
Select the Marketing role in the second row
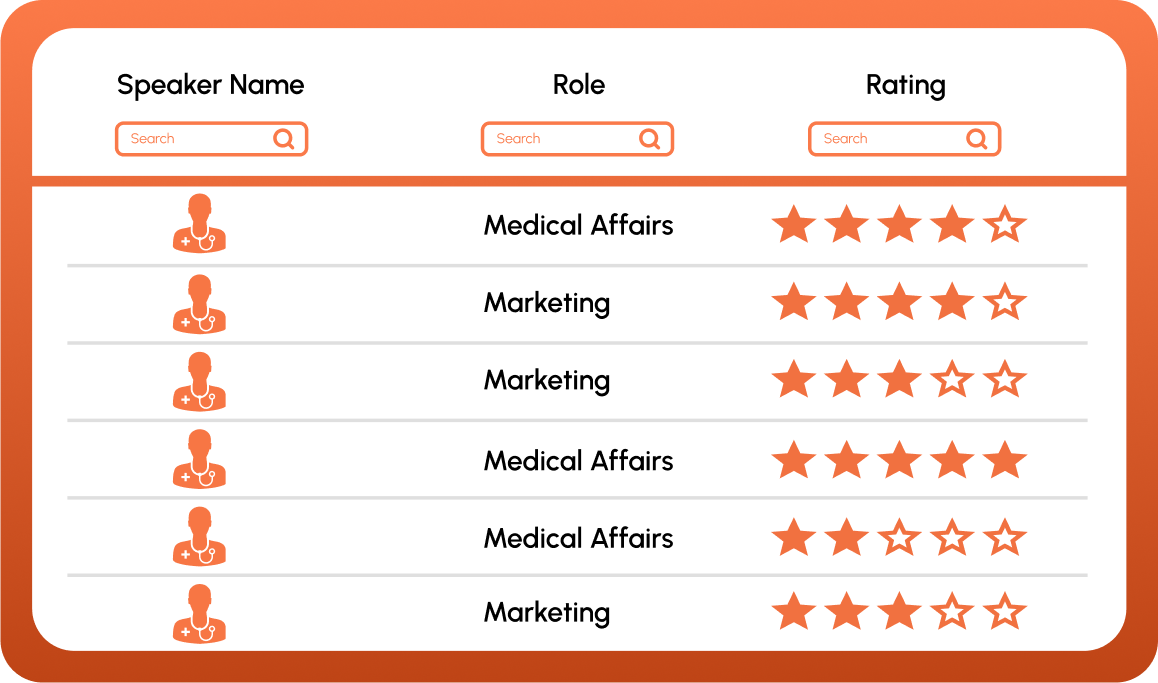pyautogui.click(x=546, y=303)
